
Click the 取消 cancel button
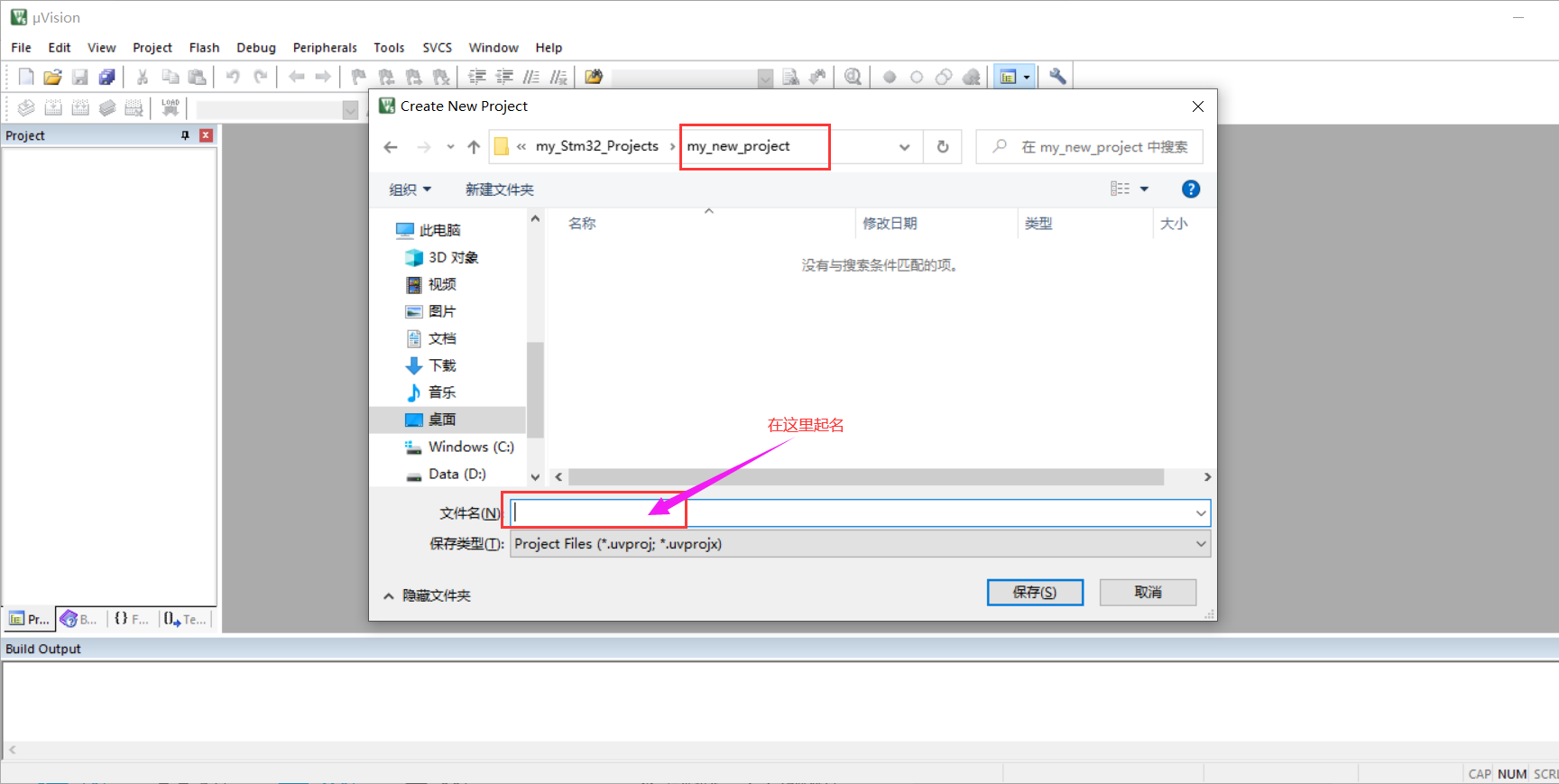(x=1148, y=593)
